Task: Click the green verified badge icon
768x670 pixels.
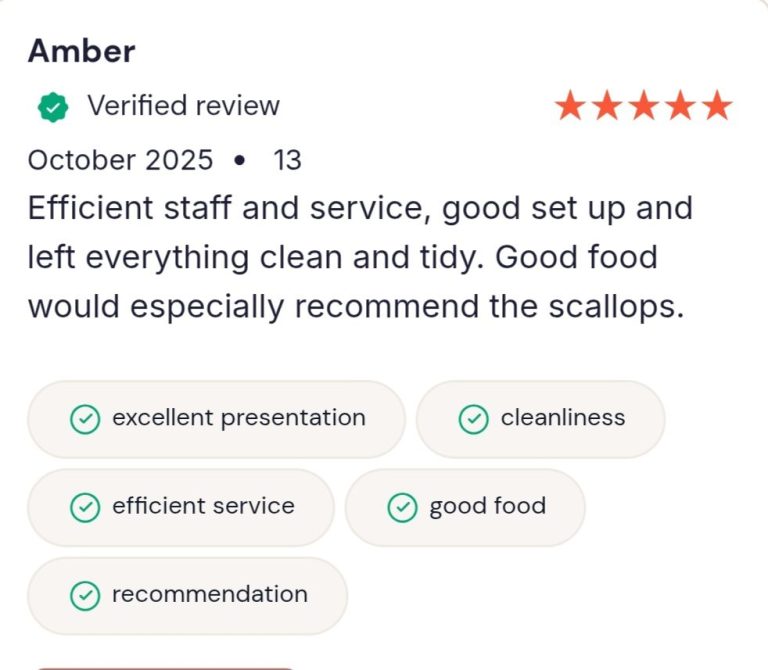Action: coord(52,107)
